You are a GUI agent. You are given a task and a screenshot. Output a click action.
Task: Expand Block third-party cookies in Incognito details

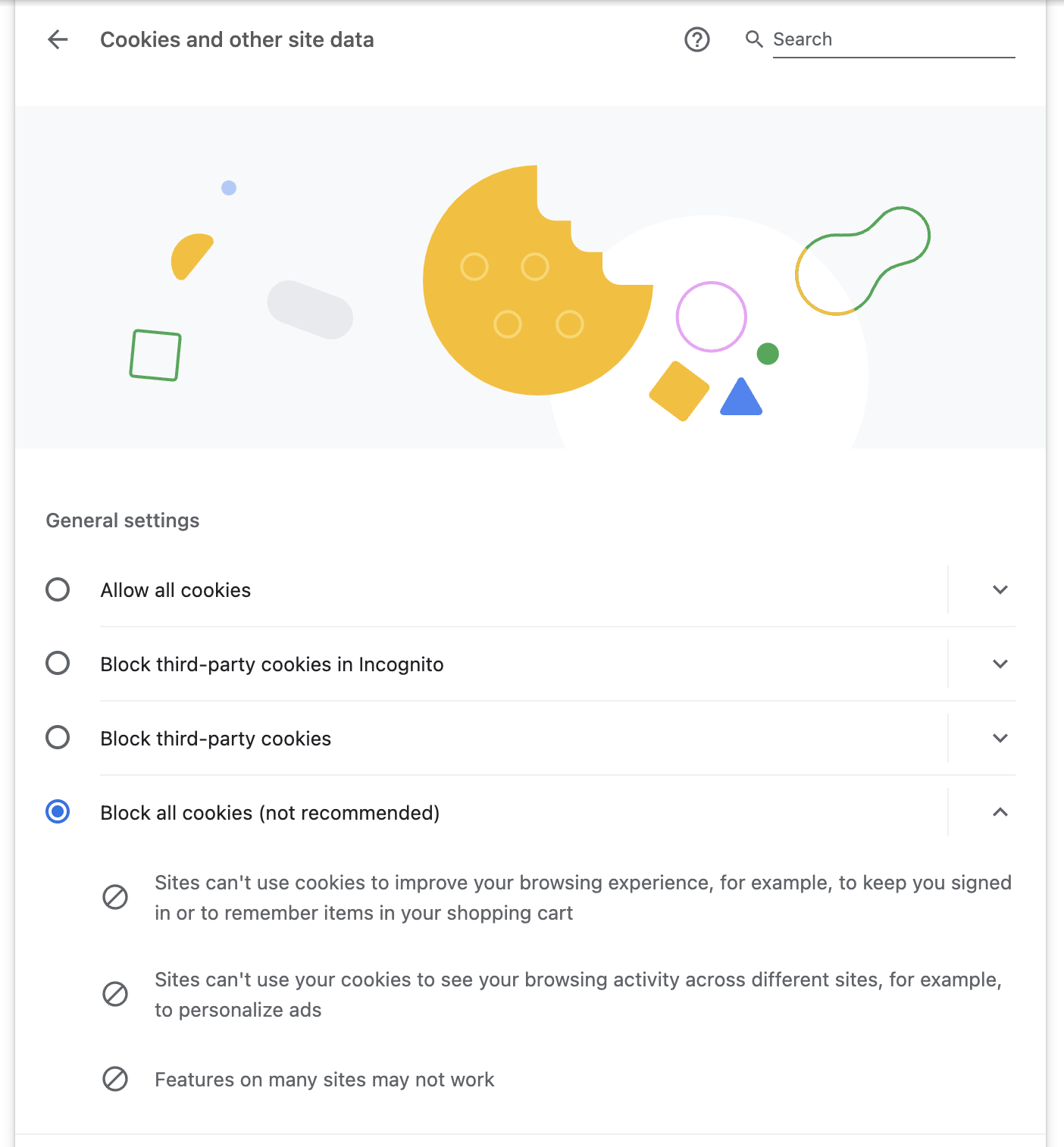1000,664
